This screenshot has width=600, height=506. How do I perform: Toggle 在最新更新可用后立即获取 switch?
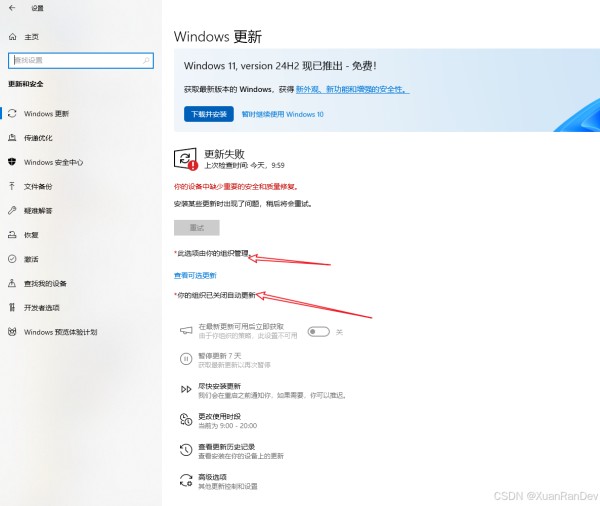pos(318,332)
